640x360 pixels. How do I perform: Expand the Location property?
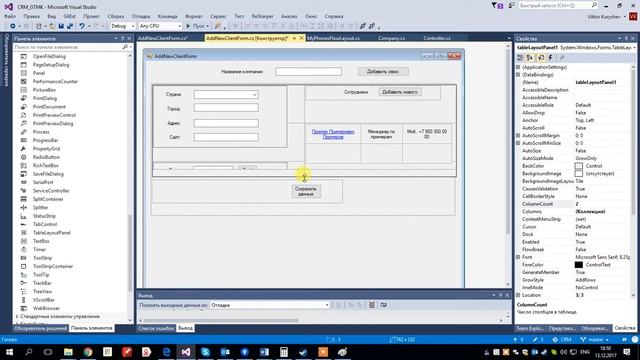(518, 295)
